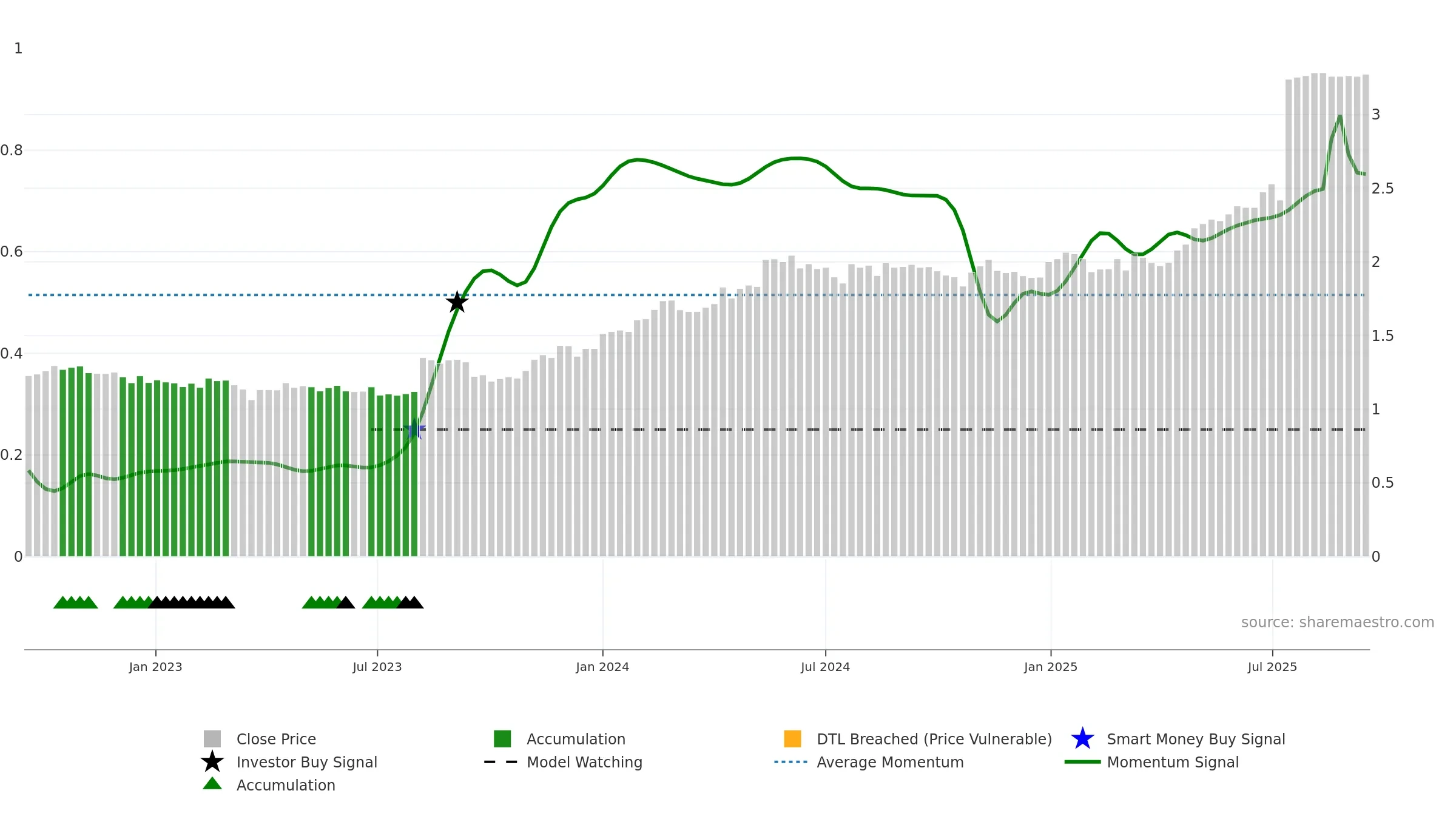Click the blue Smart Money Buy Signal star on chart
Viewport: 1456px width, 819px height.
pyautogui.click(x=415, y=430)
